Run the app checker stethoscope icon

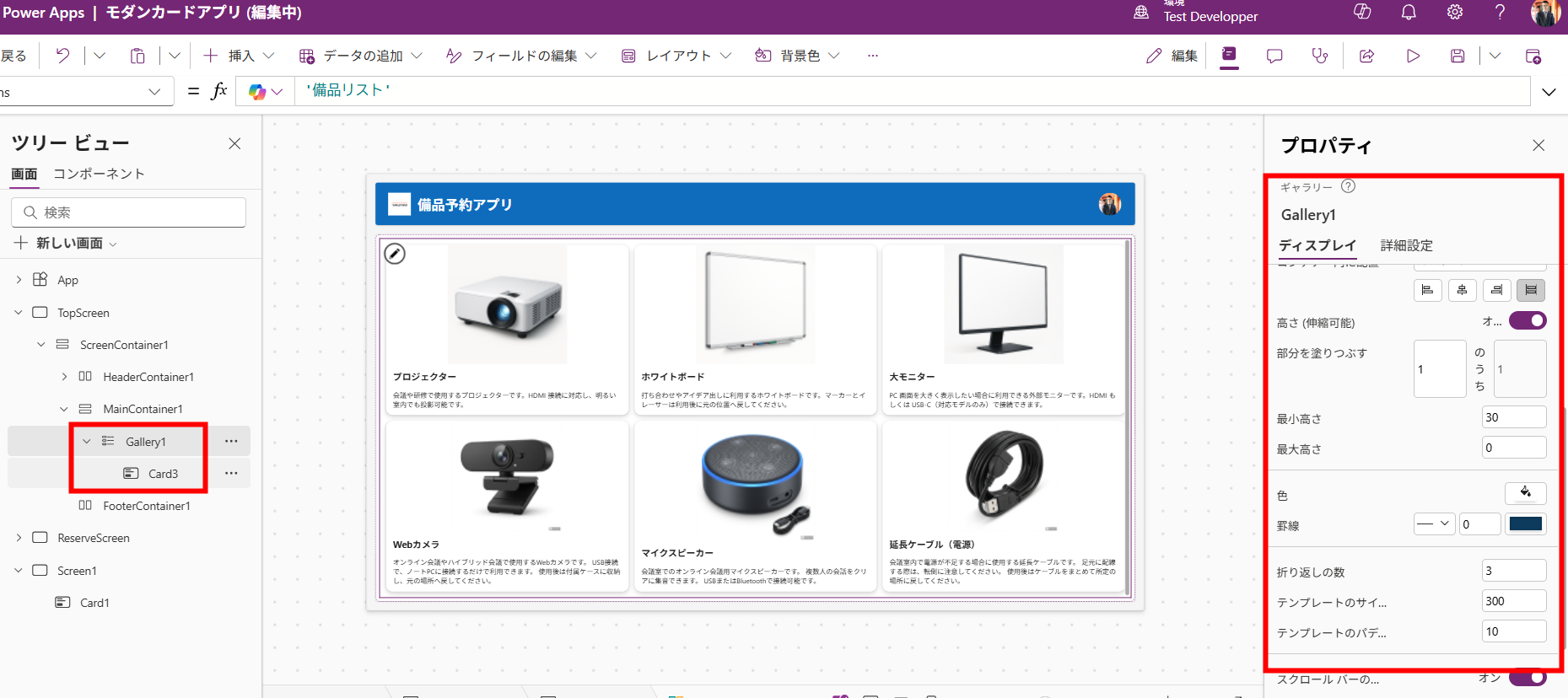[x=1320, y=56]
